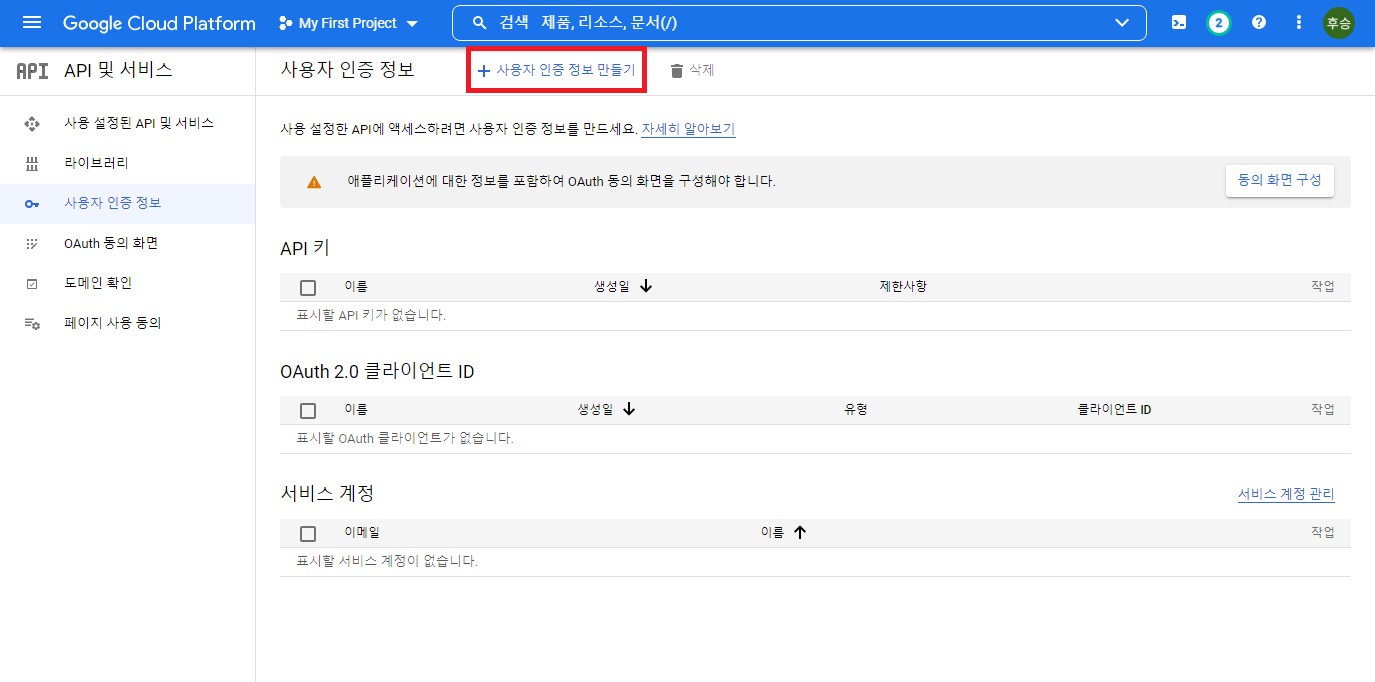Click the OAuth consent screen dots icon
This screenshot has height=682, width=1375.
pyautogui.click(x=32, y=244)
